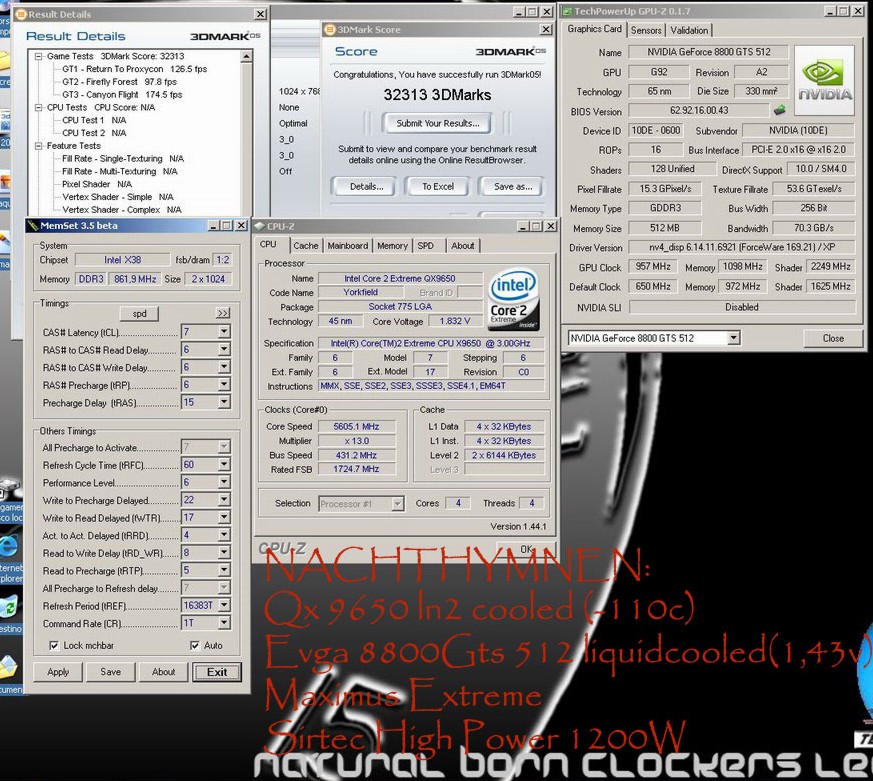This screenshot has height=781, width=873.
Task: Click the 32313 3DMarks score text
Action: click(x=438, y=95)
